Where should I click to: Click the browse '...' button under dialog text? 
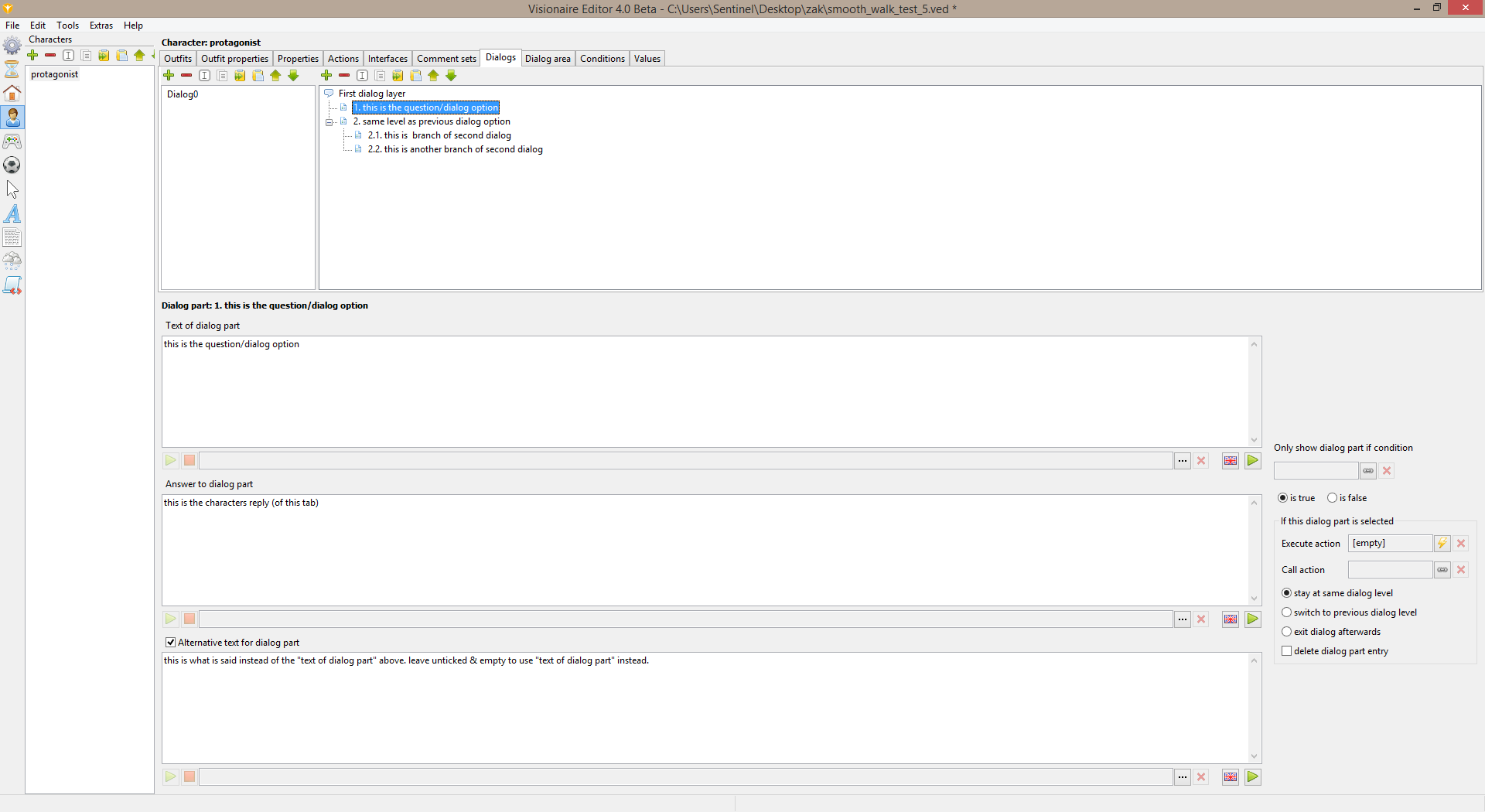1182,461
